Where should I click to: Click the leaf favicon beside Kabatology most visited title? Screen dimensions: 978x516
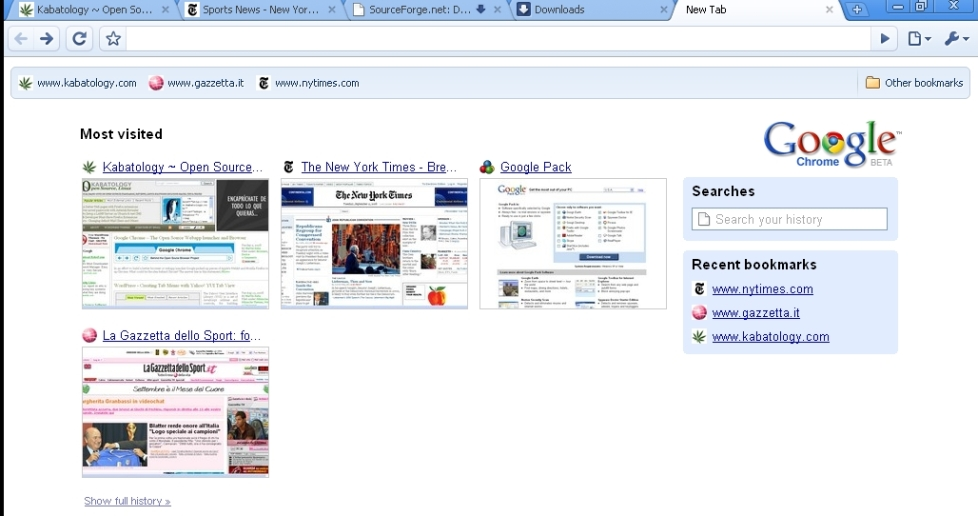point(89,167)
